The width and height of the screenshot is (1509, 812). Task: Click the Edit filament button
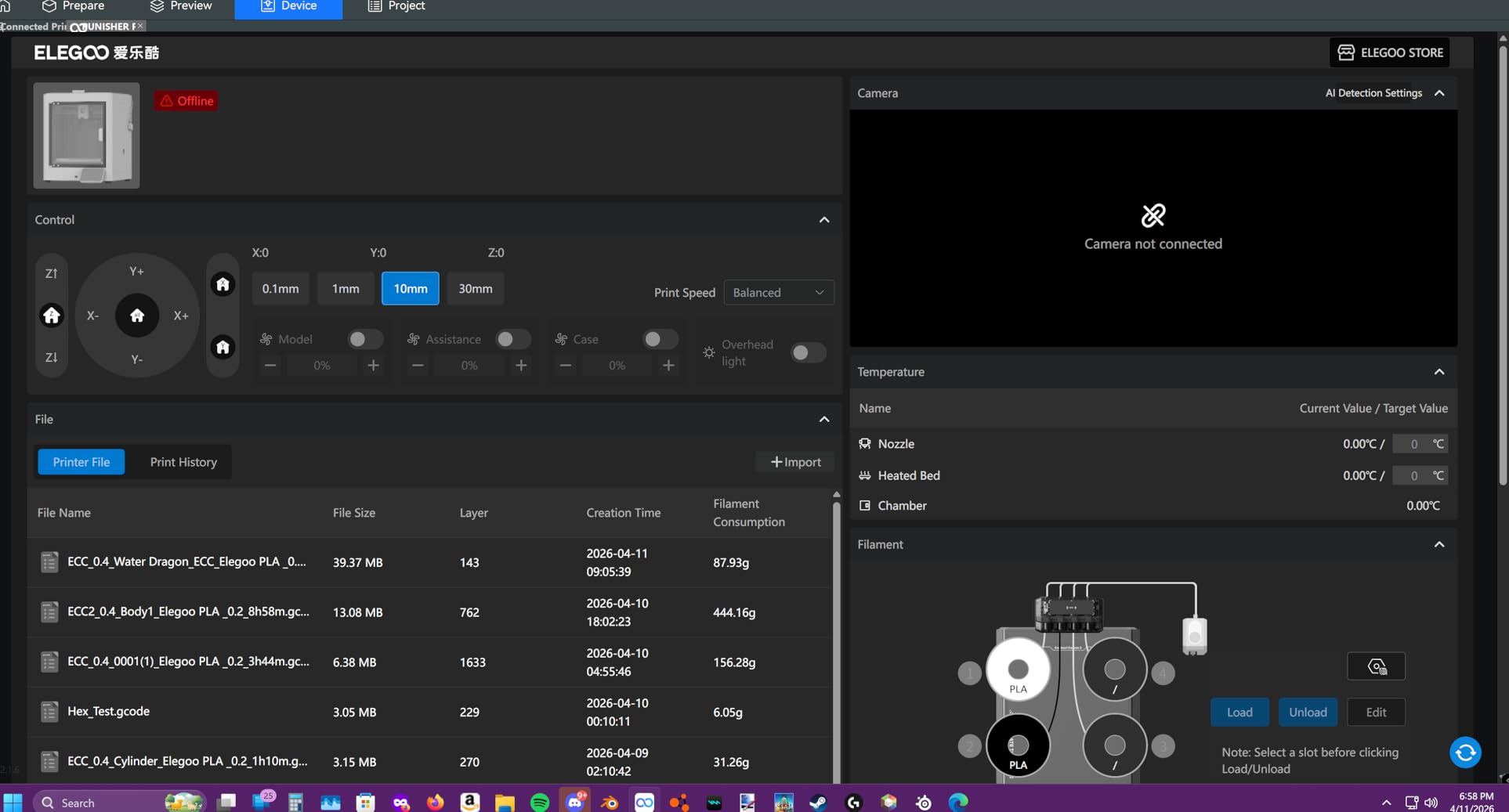1377,713
